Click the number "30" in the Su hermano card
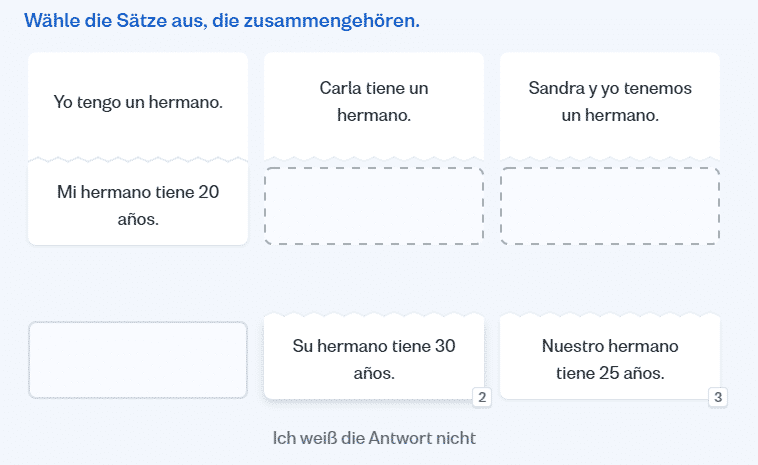 445,346
